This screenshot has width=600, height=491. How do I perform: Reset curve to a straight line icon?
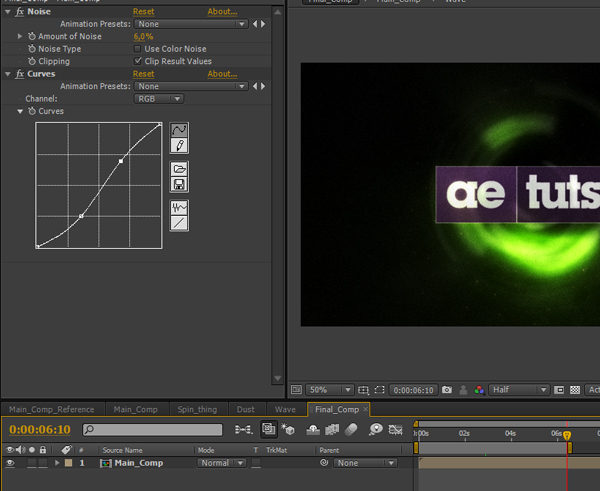(x=179, y=223)
